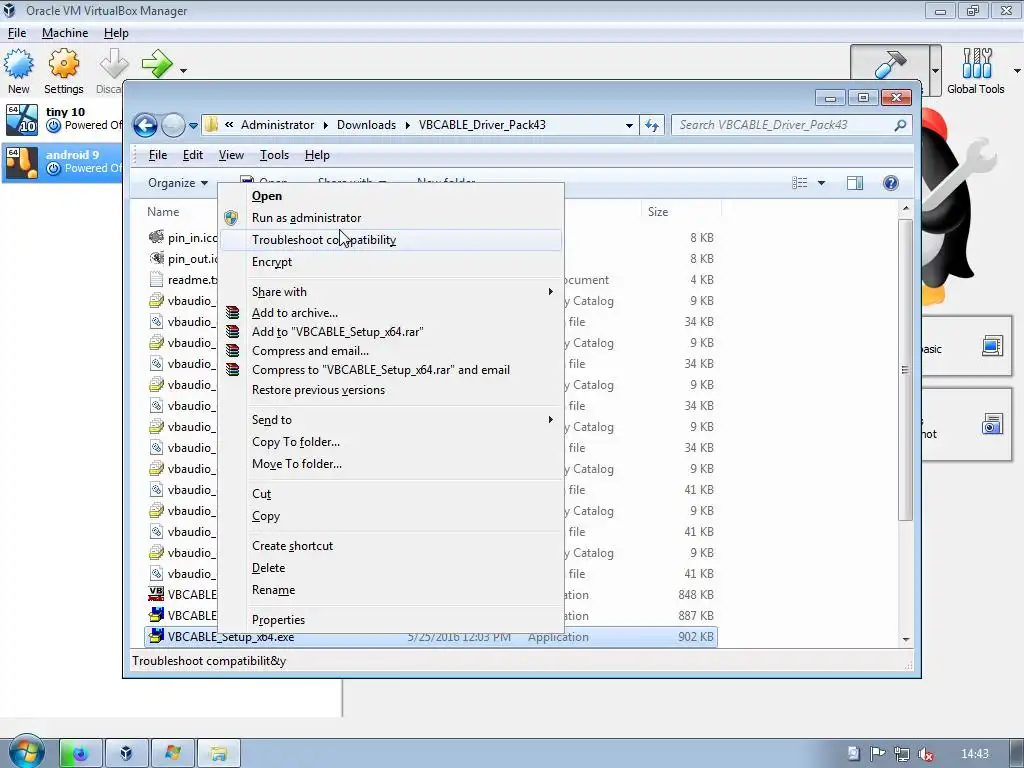Click the Size column header
Screen dimensions: 1024x768
(658, 212)
